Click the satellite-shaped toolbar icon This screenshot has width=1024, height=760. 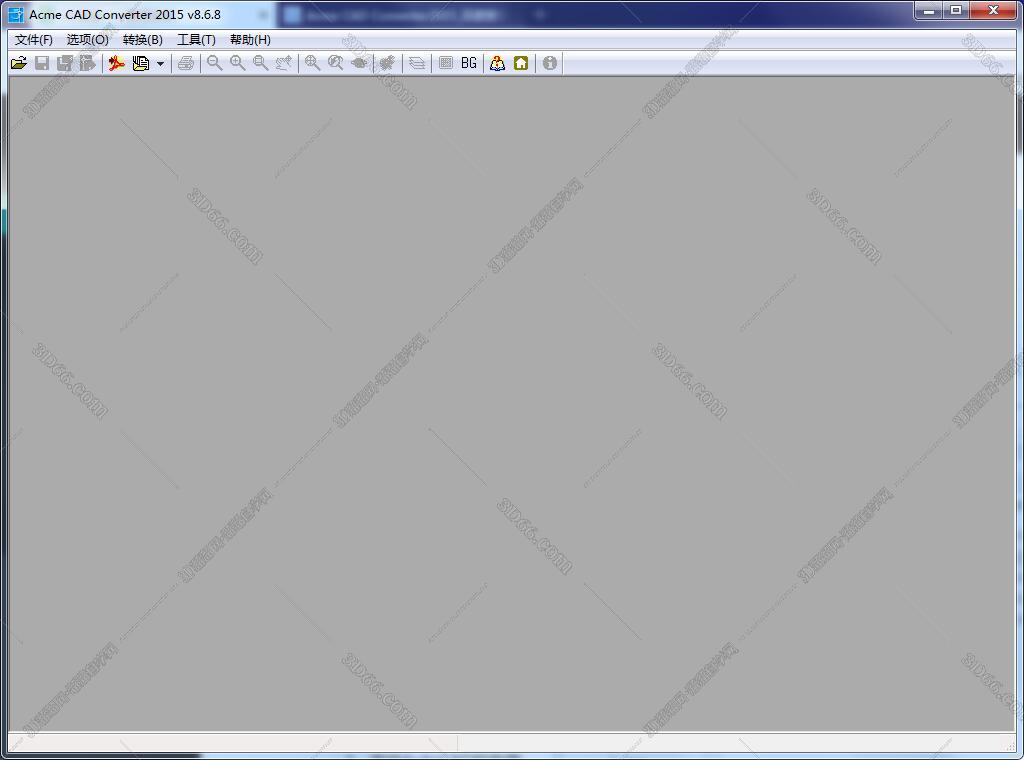point(387,63)
